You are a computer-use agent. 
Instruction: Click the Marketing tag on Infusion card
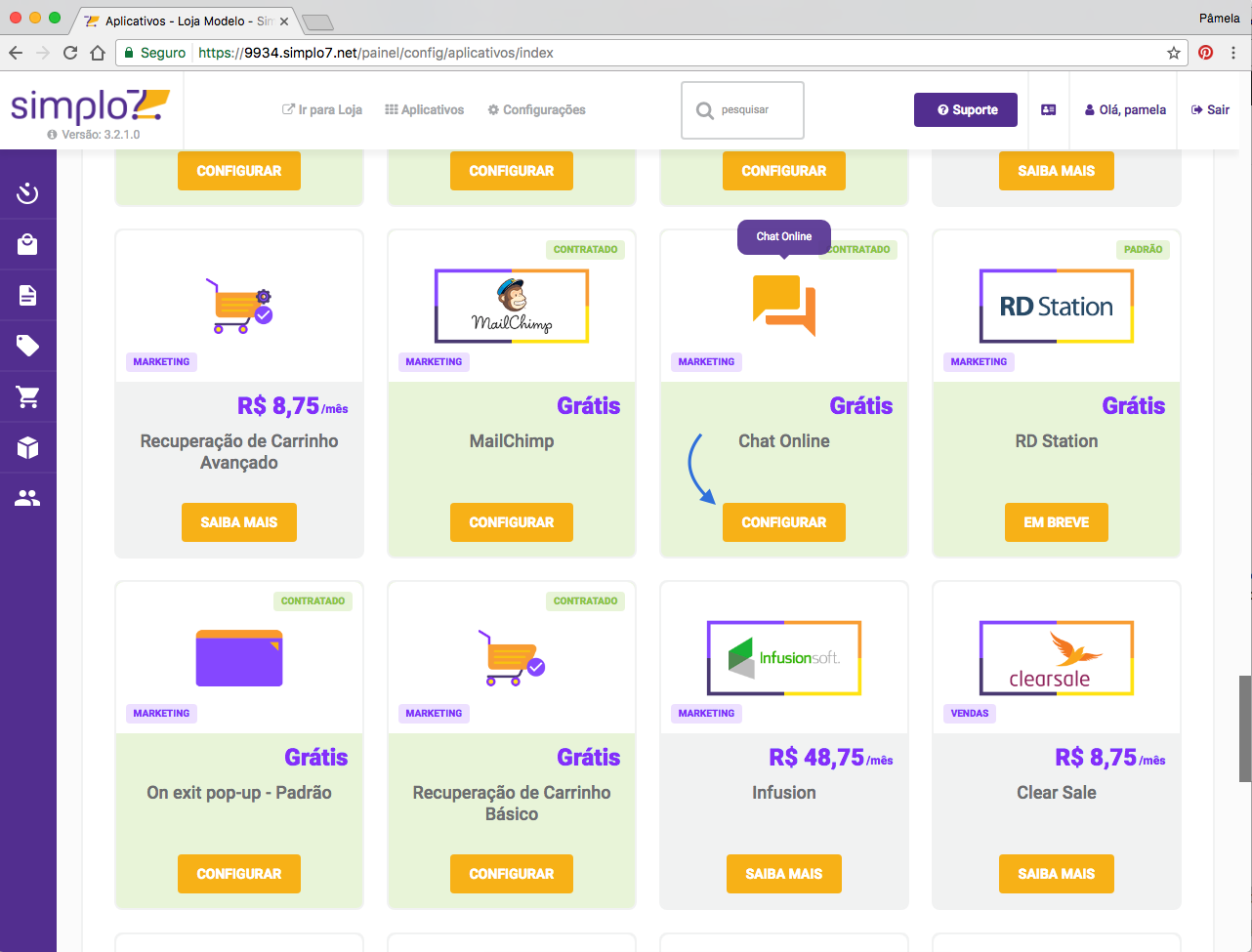[706, 713]
